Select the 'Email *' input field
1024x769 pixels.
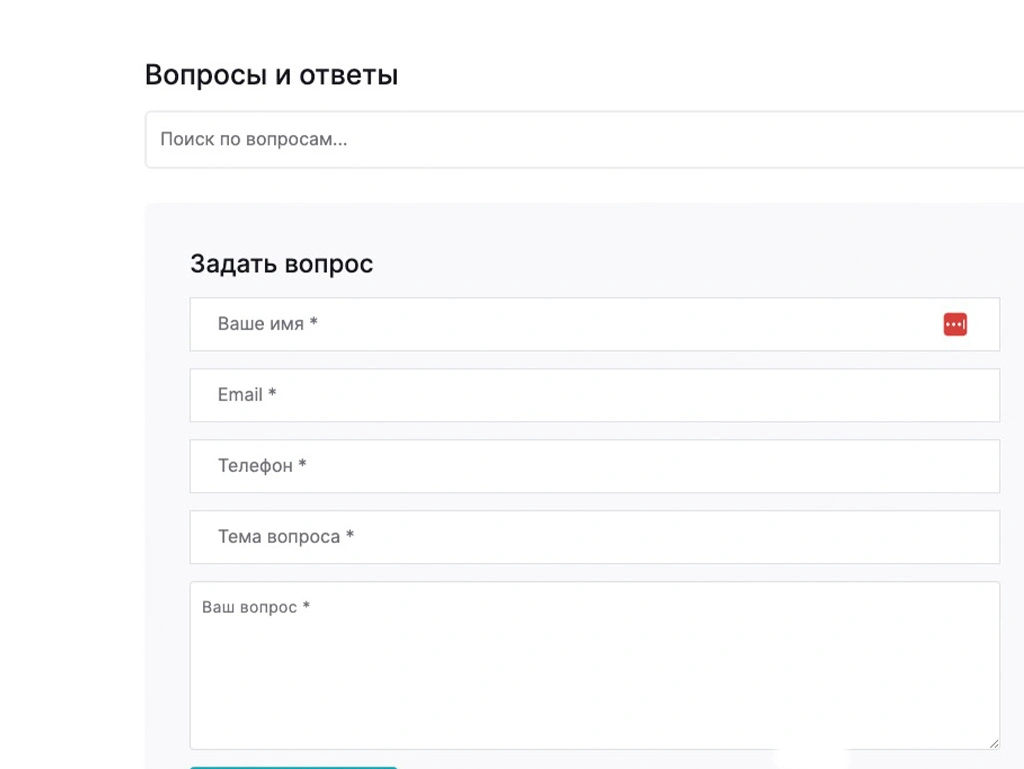(594, 396)
